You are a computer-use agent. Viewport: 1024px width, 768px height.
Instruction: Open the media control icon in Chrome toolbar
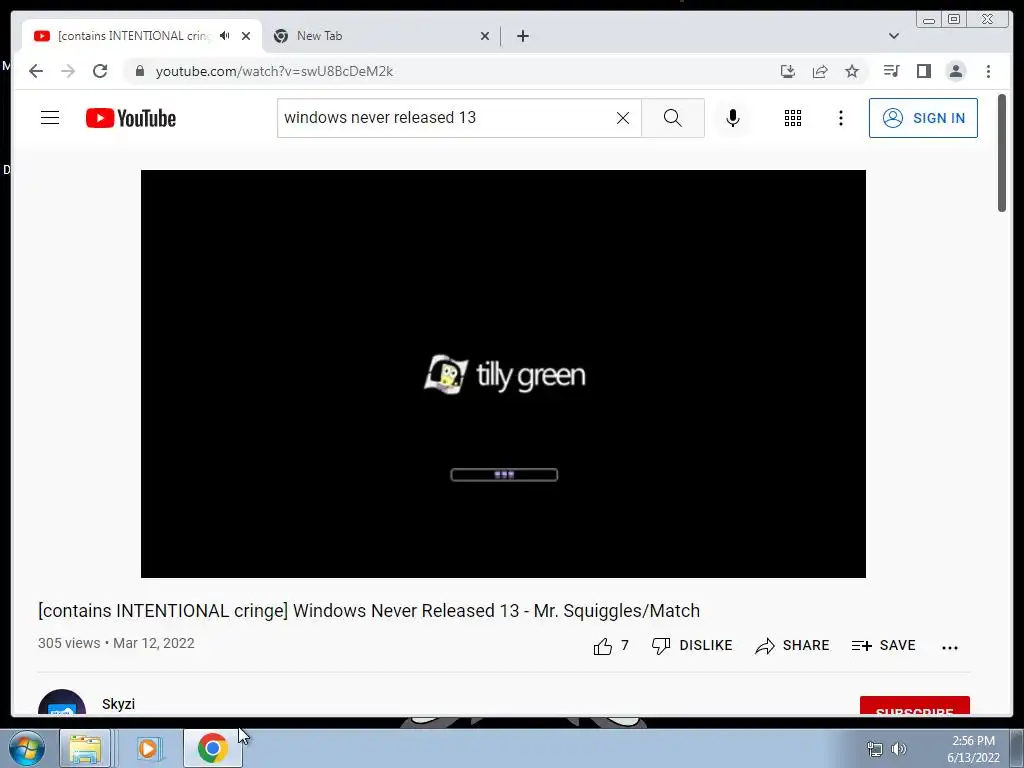pyautogui.click(x=891, y=71)
